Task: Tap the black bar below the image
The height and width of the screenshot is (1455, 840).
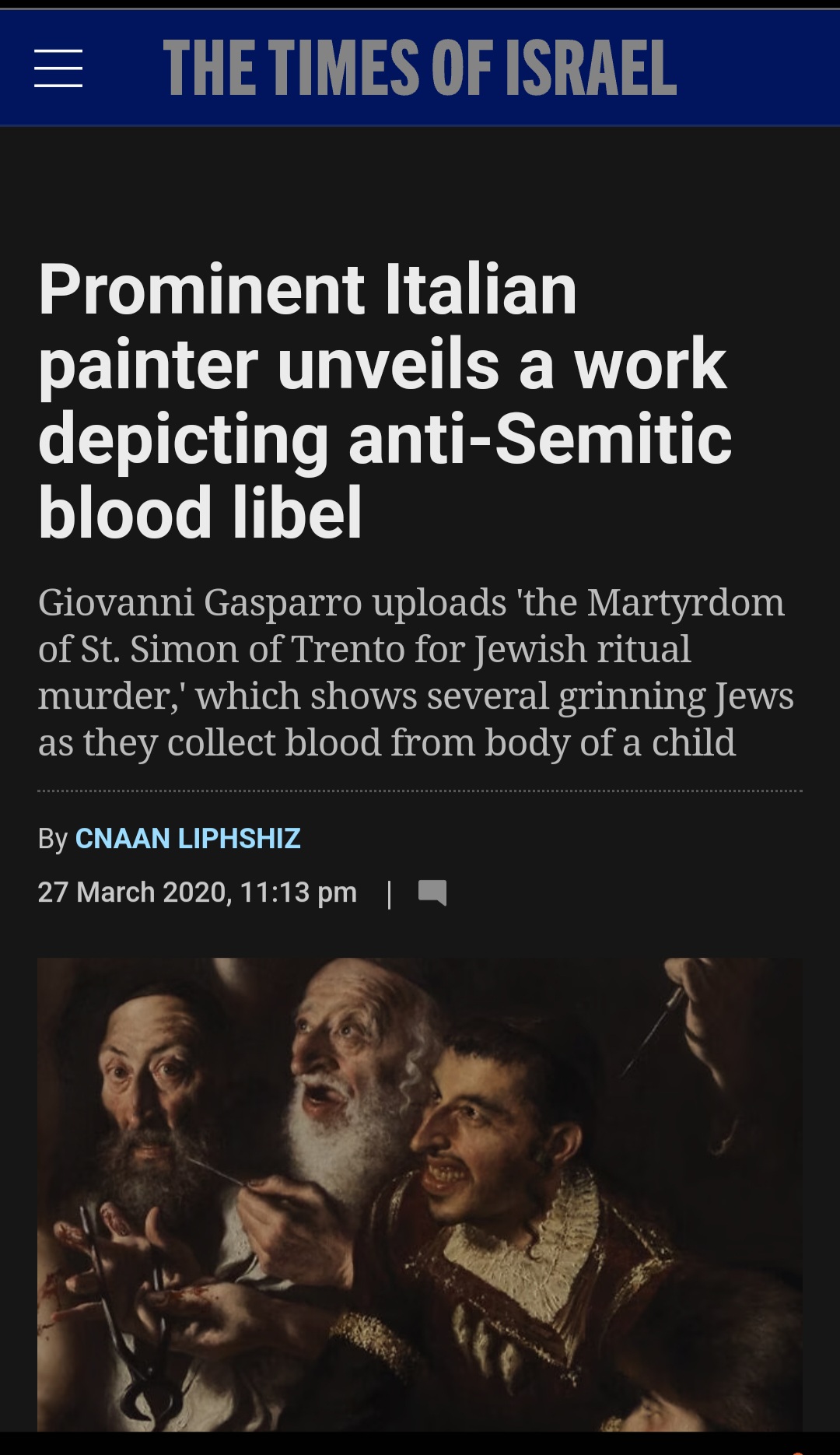Action: (x=420, y=1443)
